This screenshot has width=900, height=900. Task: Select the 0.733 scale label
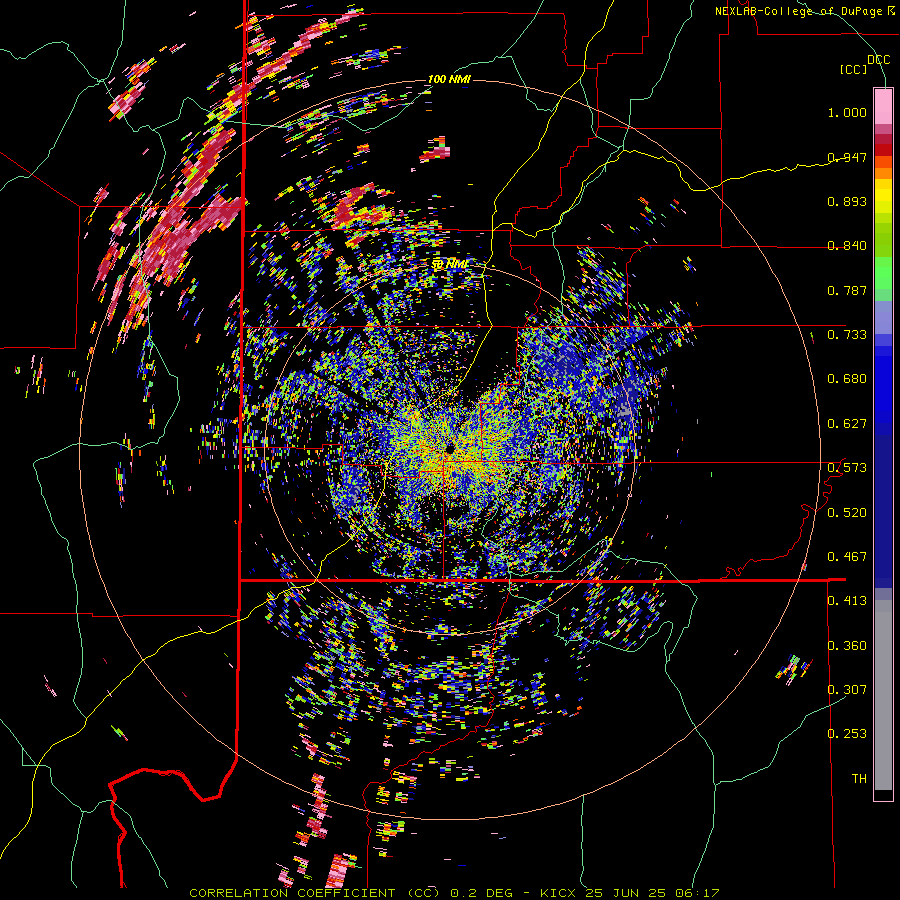(x=847, y=335)
